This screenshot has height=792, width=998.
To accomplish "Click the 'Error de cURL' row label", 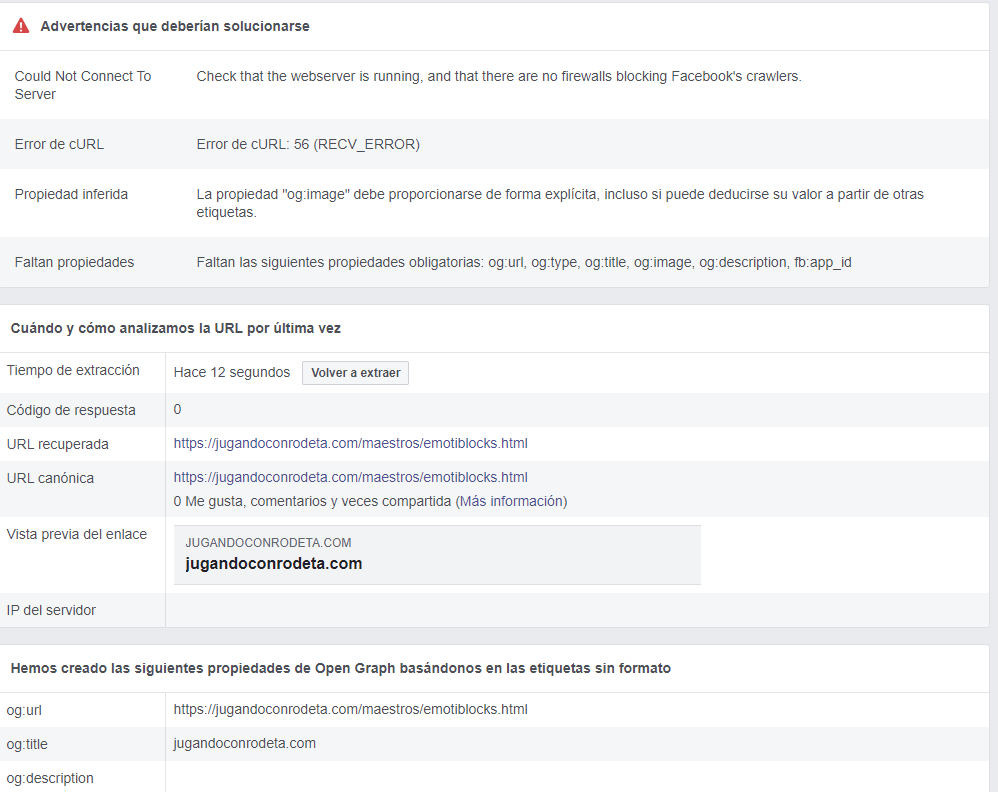I will (x=59, y=145).
